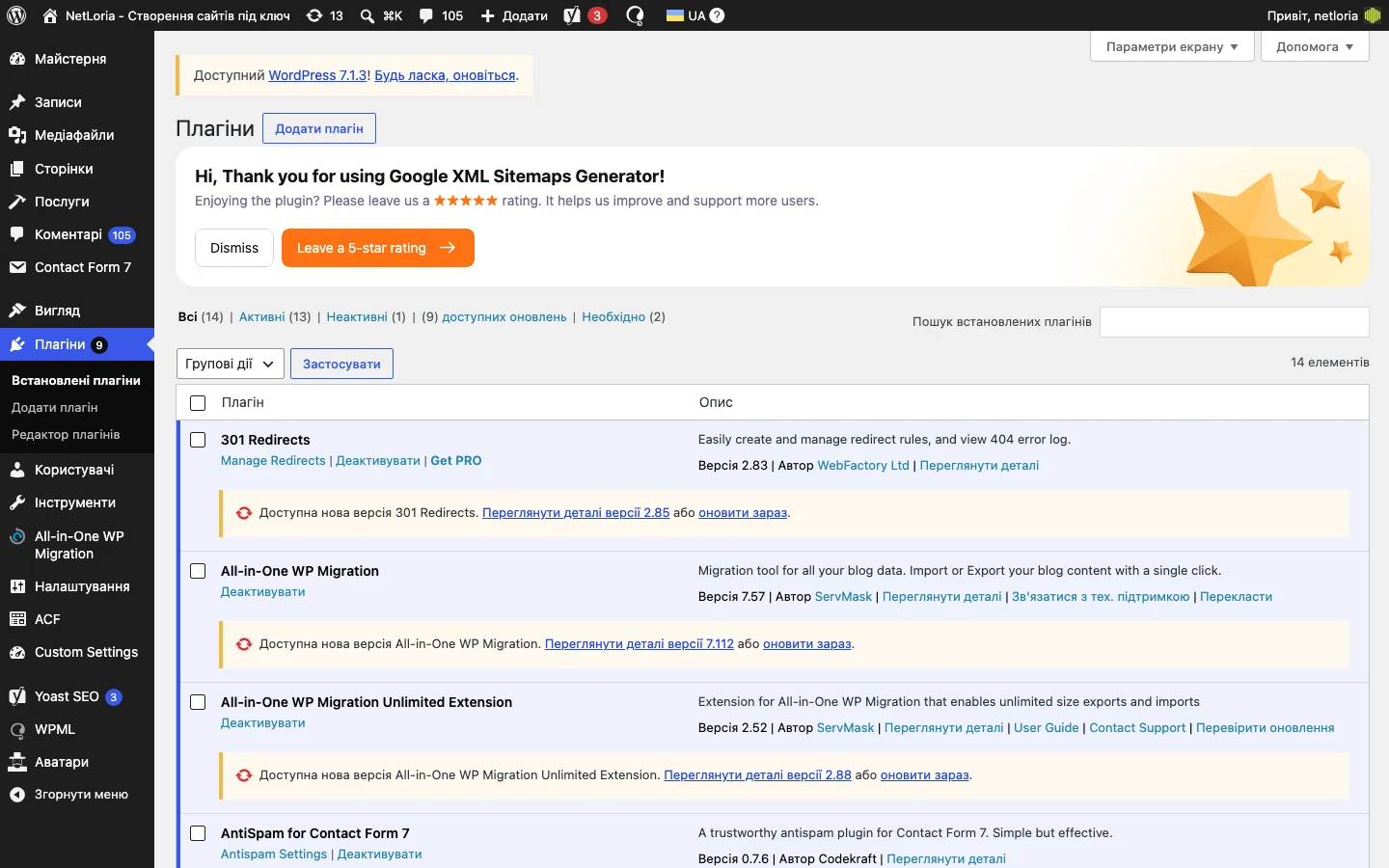
Task: Open Користувачі user icon
Action: (x=17, y=470)
